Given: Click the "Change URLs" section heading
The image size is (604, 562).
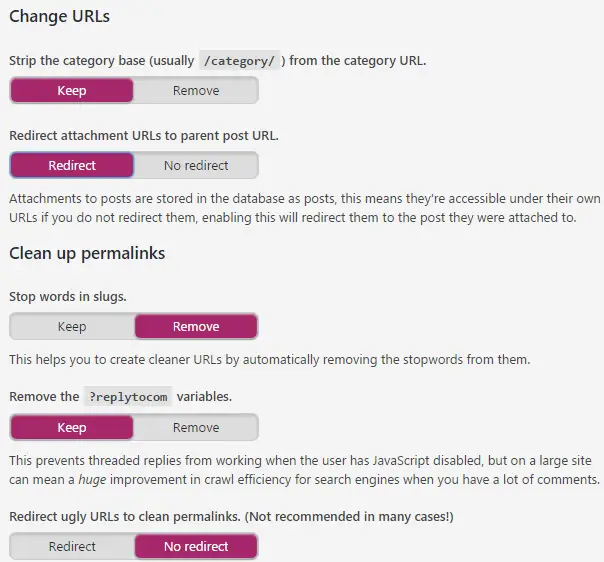Looking at the screenshot, I should pyautogui.click(x=59, y=17).
